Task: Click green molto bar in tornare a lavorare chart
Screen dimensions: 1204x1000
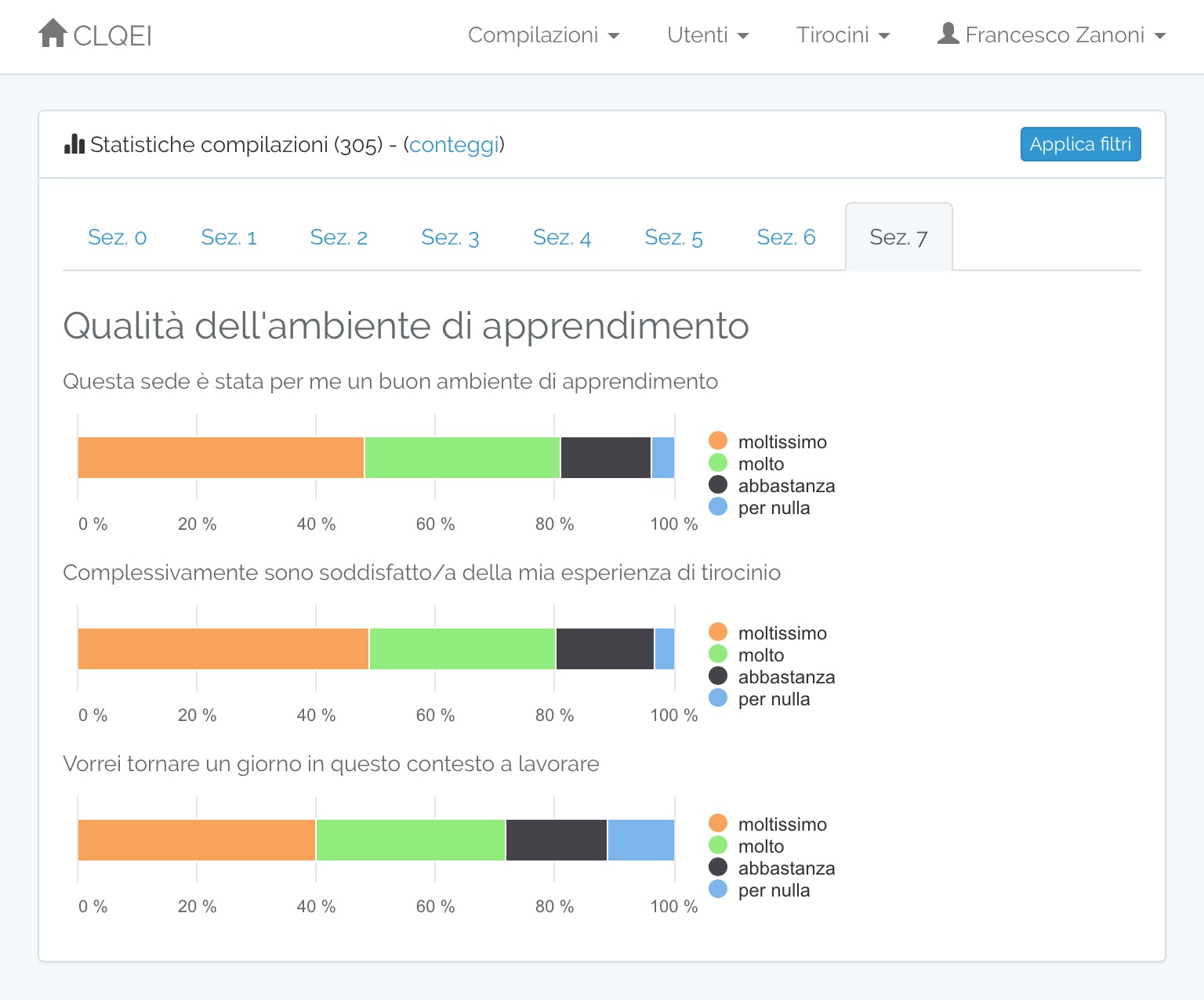Action: [411, 840]
